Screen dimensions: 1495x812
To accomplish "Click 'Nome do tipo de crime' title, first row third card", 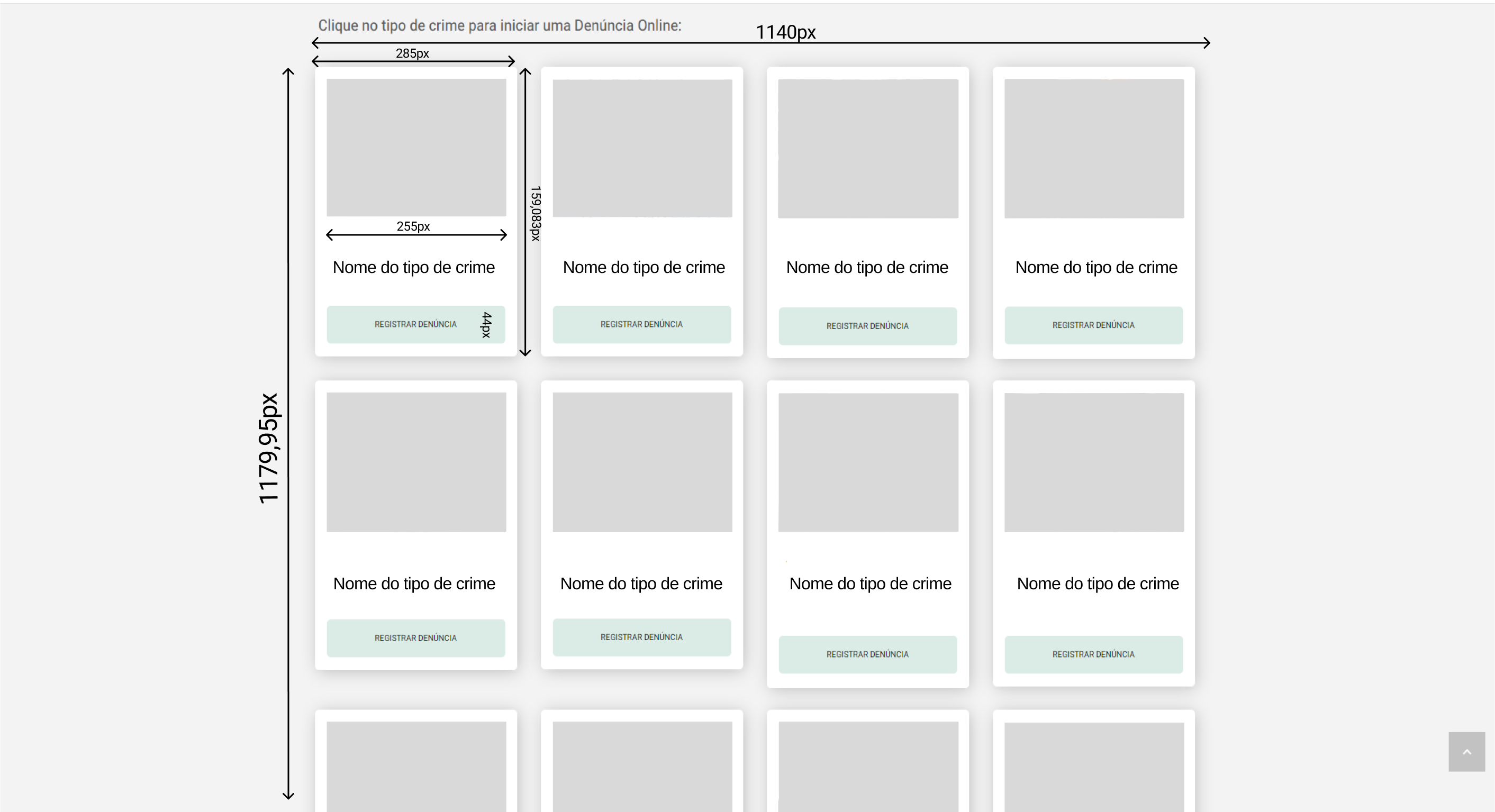I will (867, 267).
